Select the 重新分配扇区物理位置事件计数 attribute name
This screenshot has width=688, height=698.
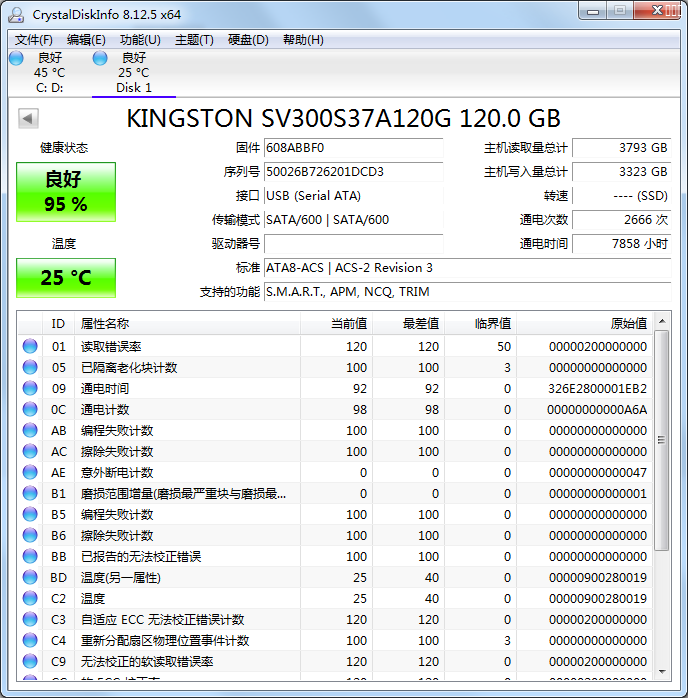[x=165, y=641]
